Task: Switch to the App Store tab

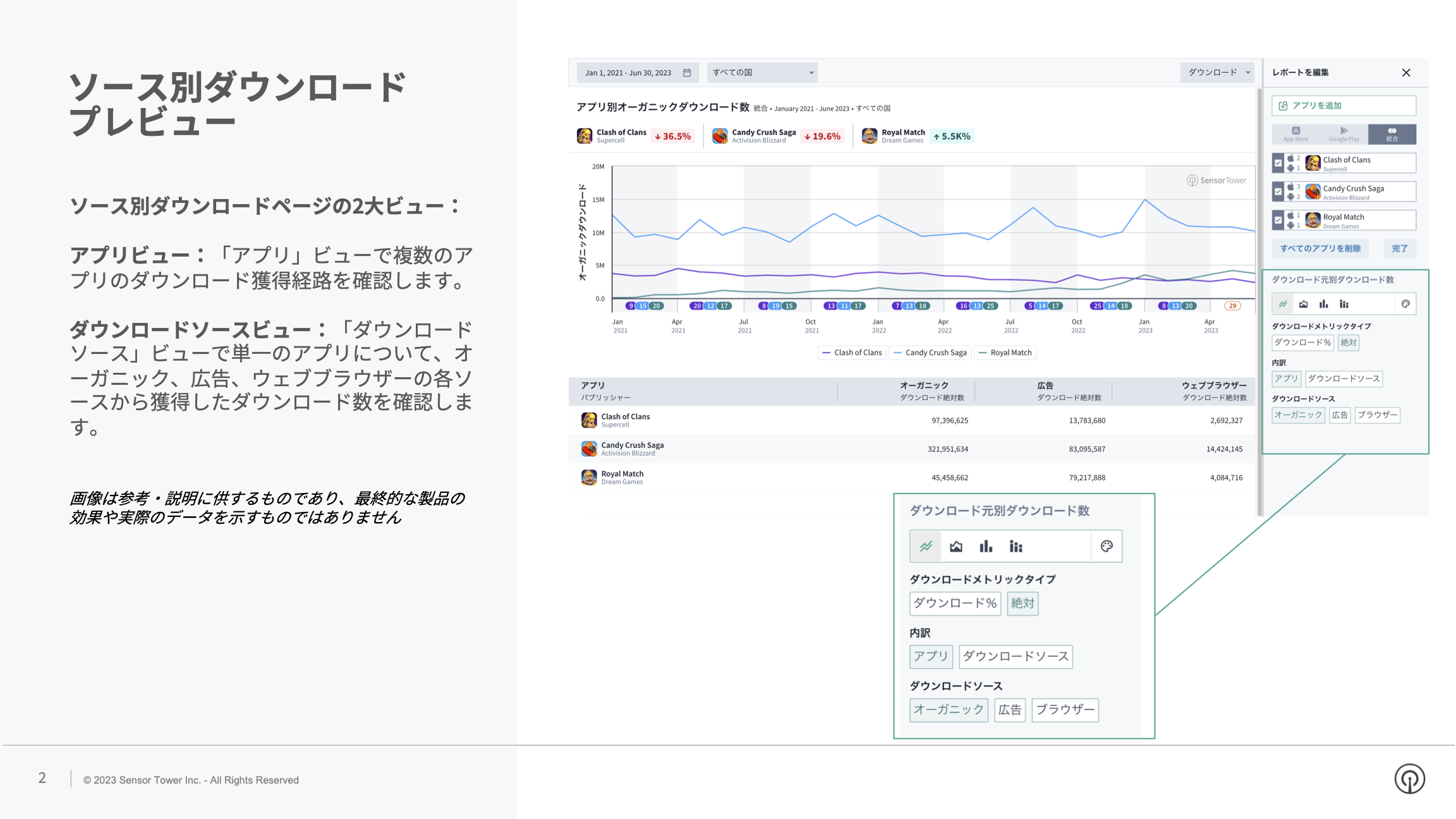Action: (x=1295, y=134)
